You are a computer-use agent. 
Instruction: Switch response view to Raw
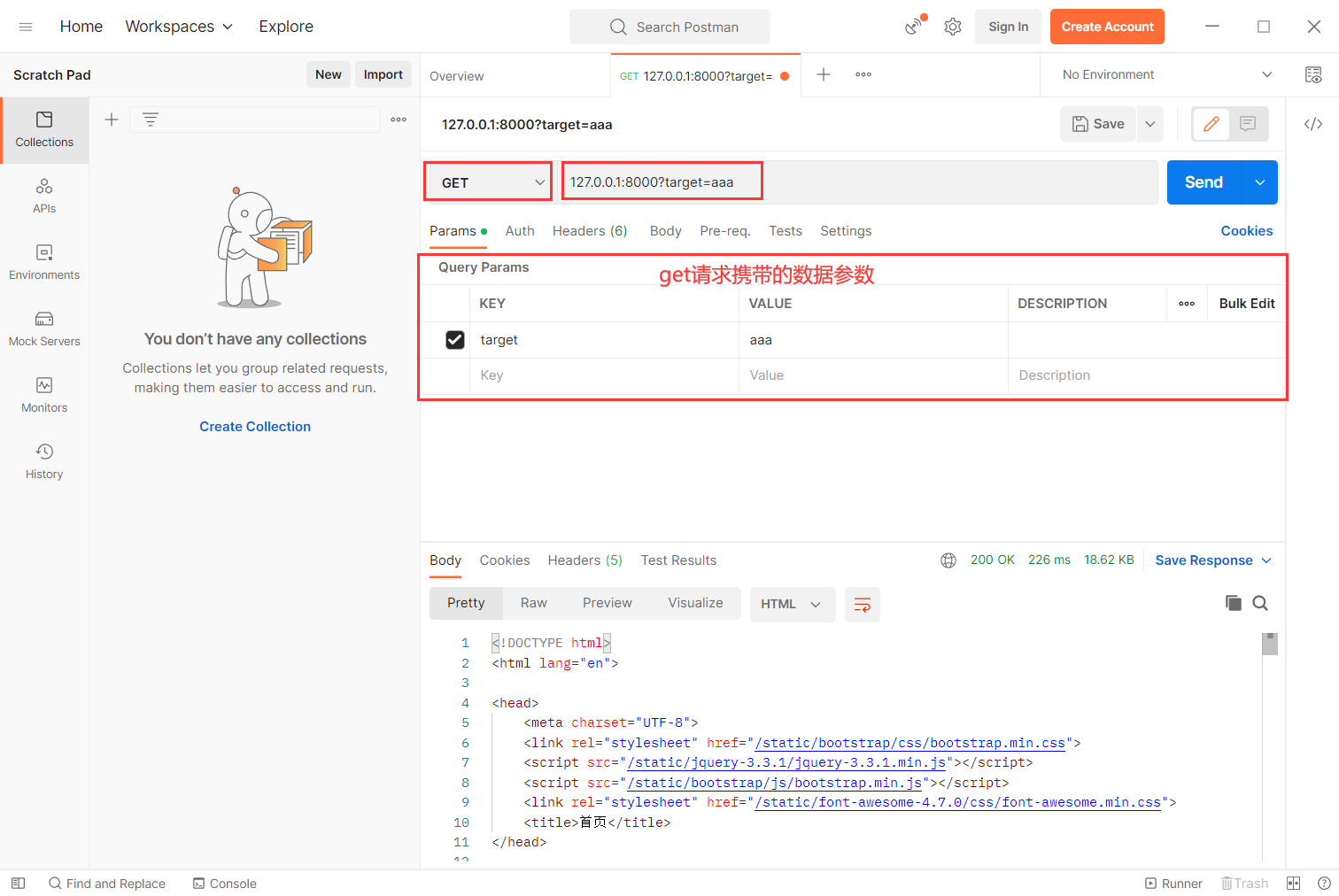[534, 603]
